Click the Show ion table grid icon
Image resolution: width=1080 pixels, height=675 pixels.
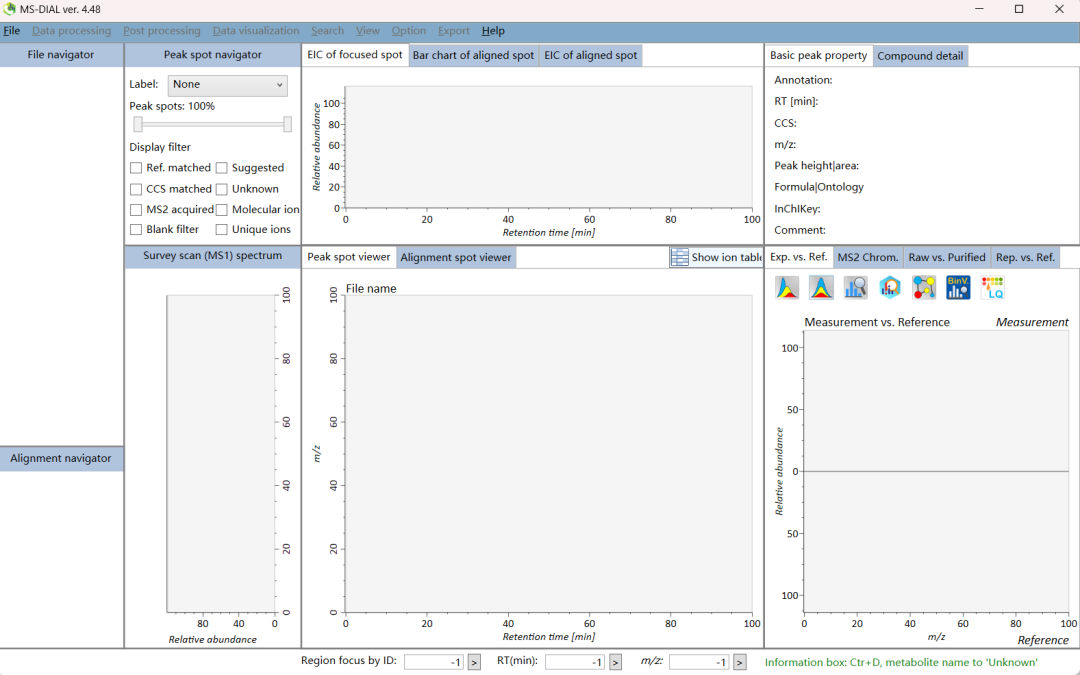(679, 257)
